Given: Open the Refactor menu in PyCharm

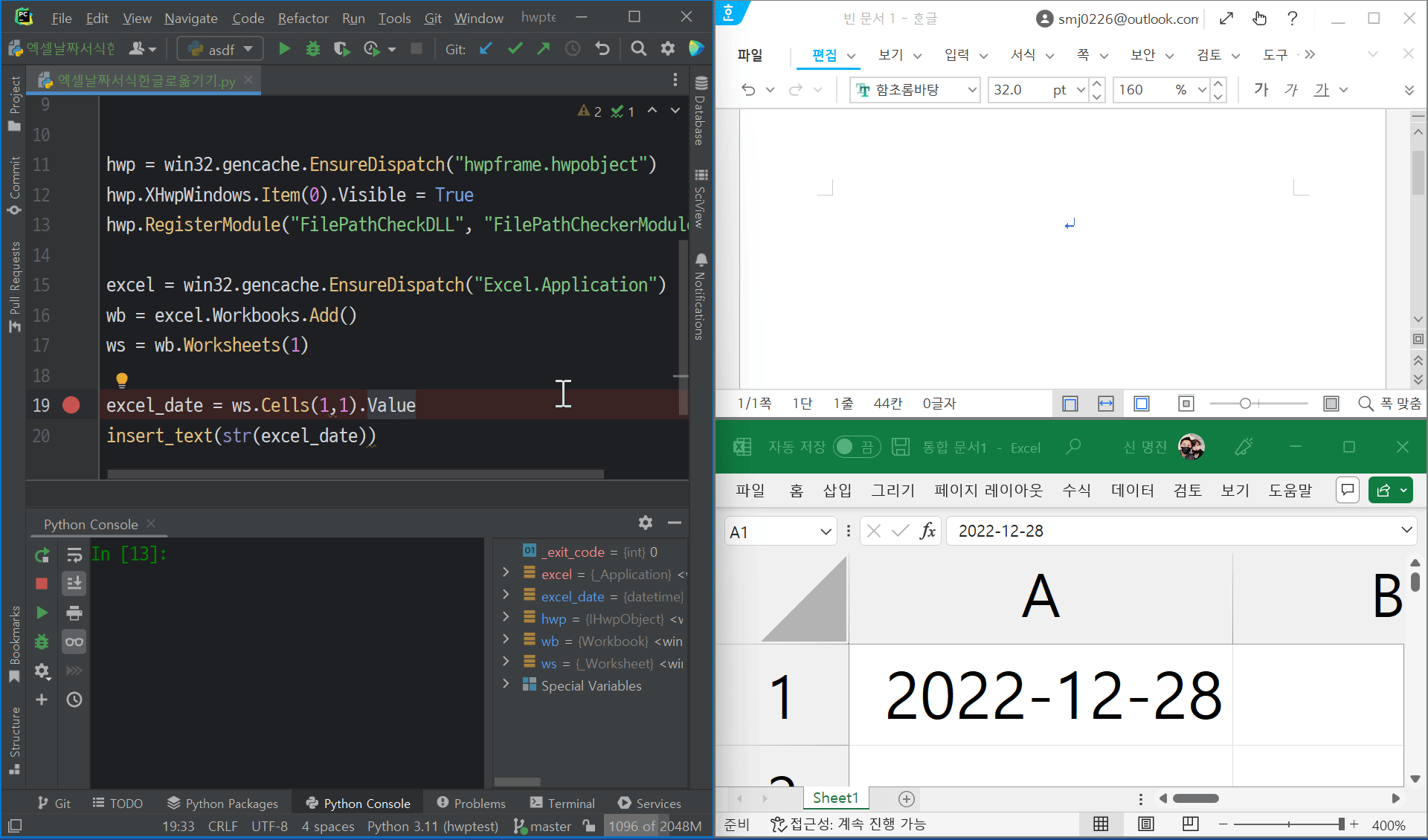Looking at the screenshot, I should pos(303,18).
